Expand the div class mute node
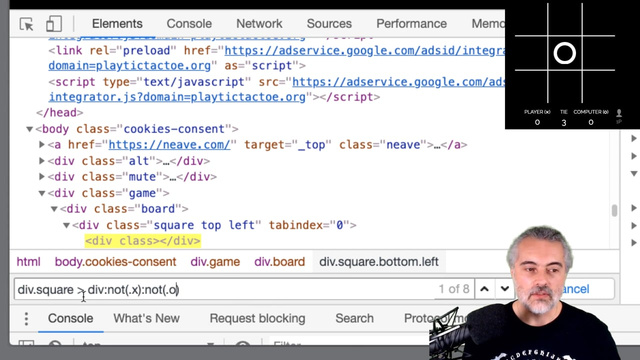Viewport: 640px width, 360px height. click(42, 177)
